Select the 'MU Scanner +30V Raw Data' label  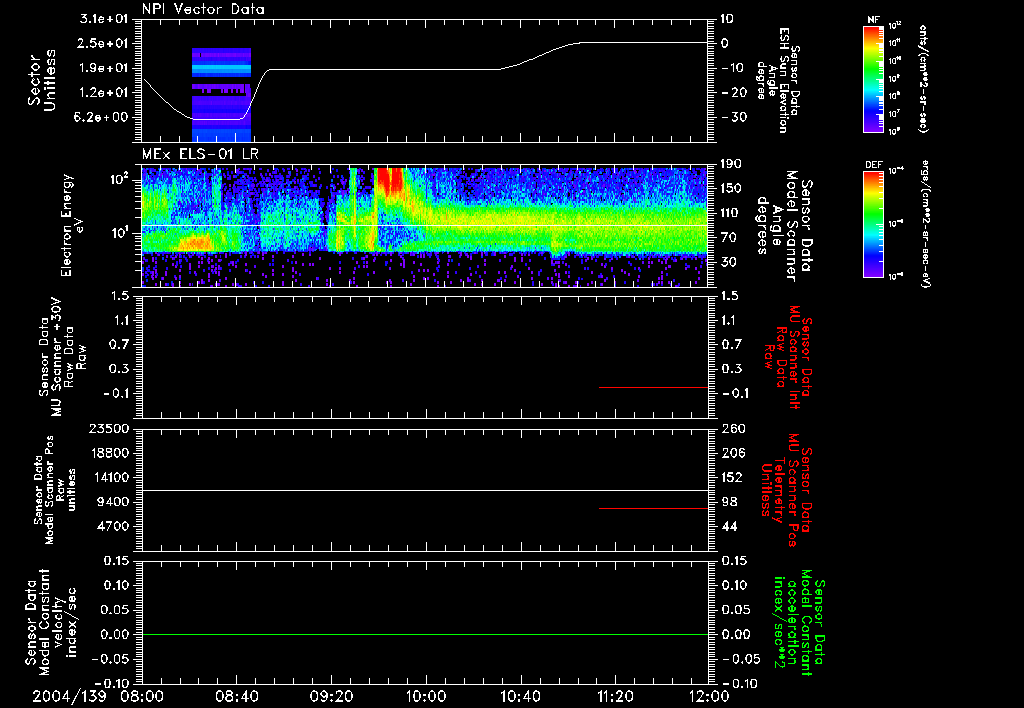pos(63,357)
